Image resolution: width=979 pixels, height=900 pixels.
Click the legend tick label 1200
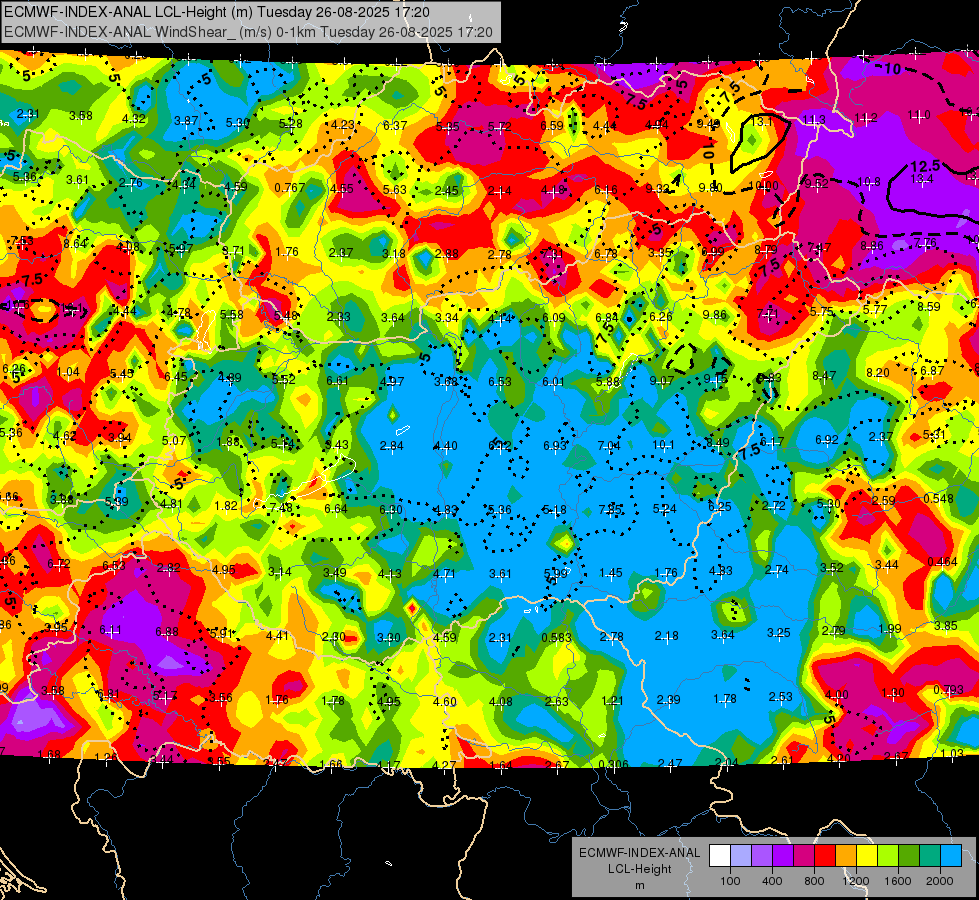pos(856,881)
